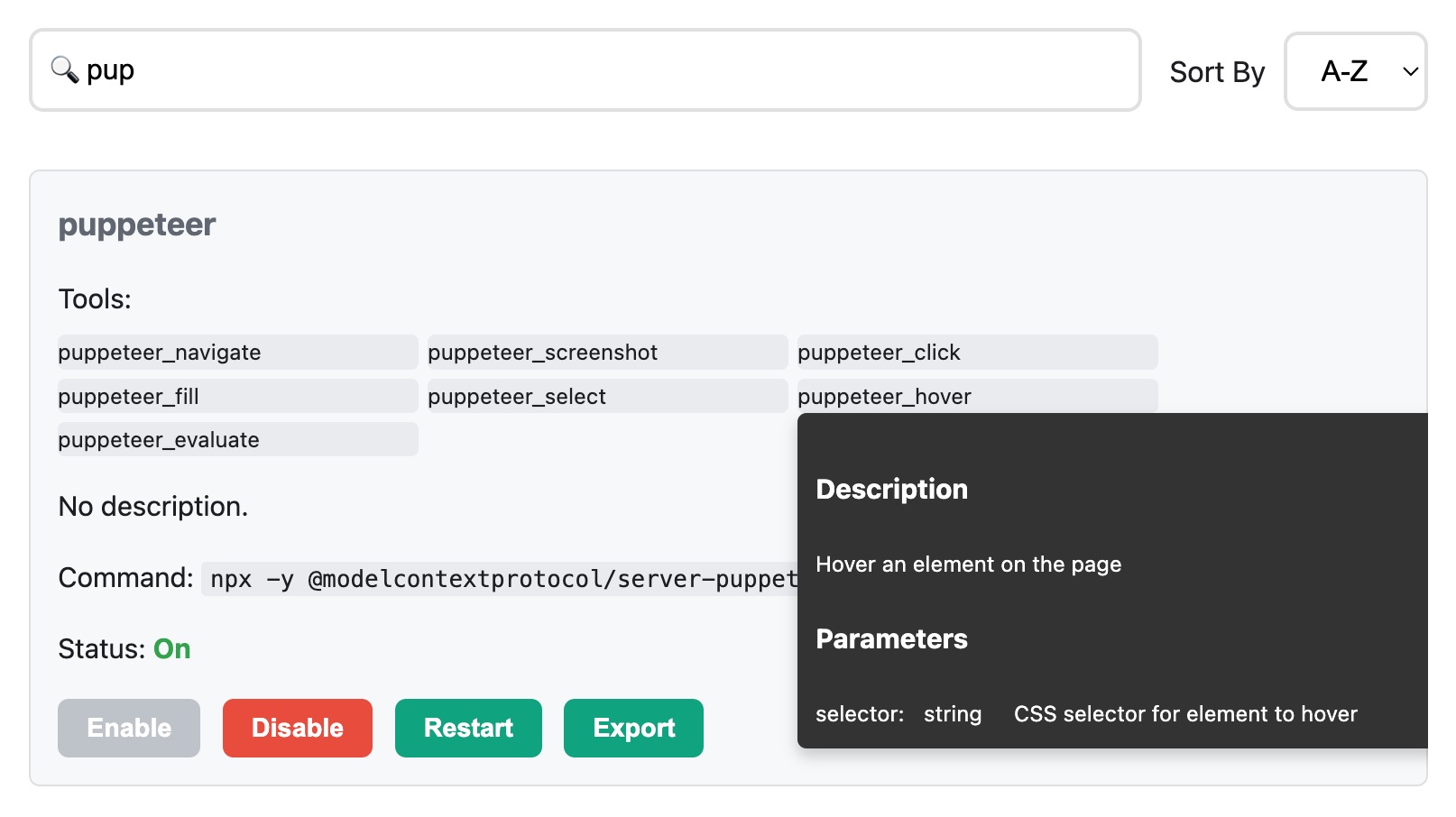Screen dimensions: 1456x817
Task: Click the green 'On' status text
Action: (172, 649)
